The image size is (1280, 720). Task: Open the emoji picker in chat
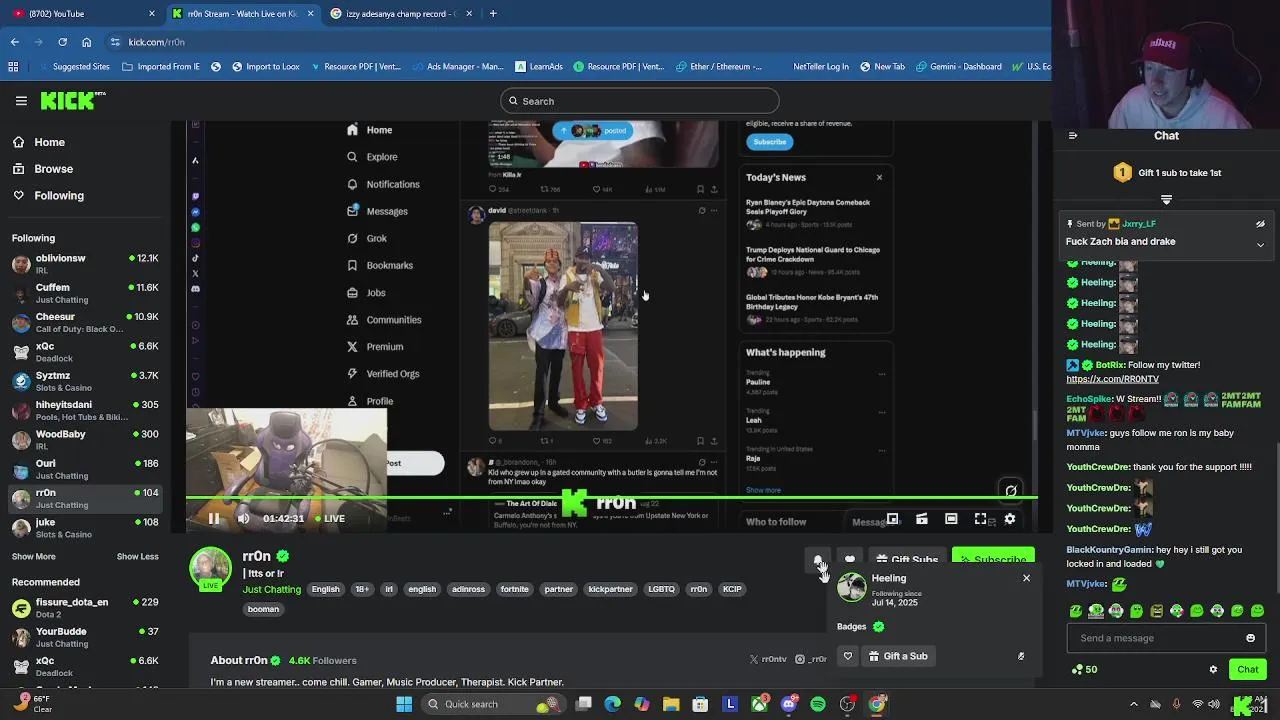click(1250, 638)
